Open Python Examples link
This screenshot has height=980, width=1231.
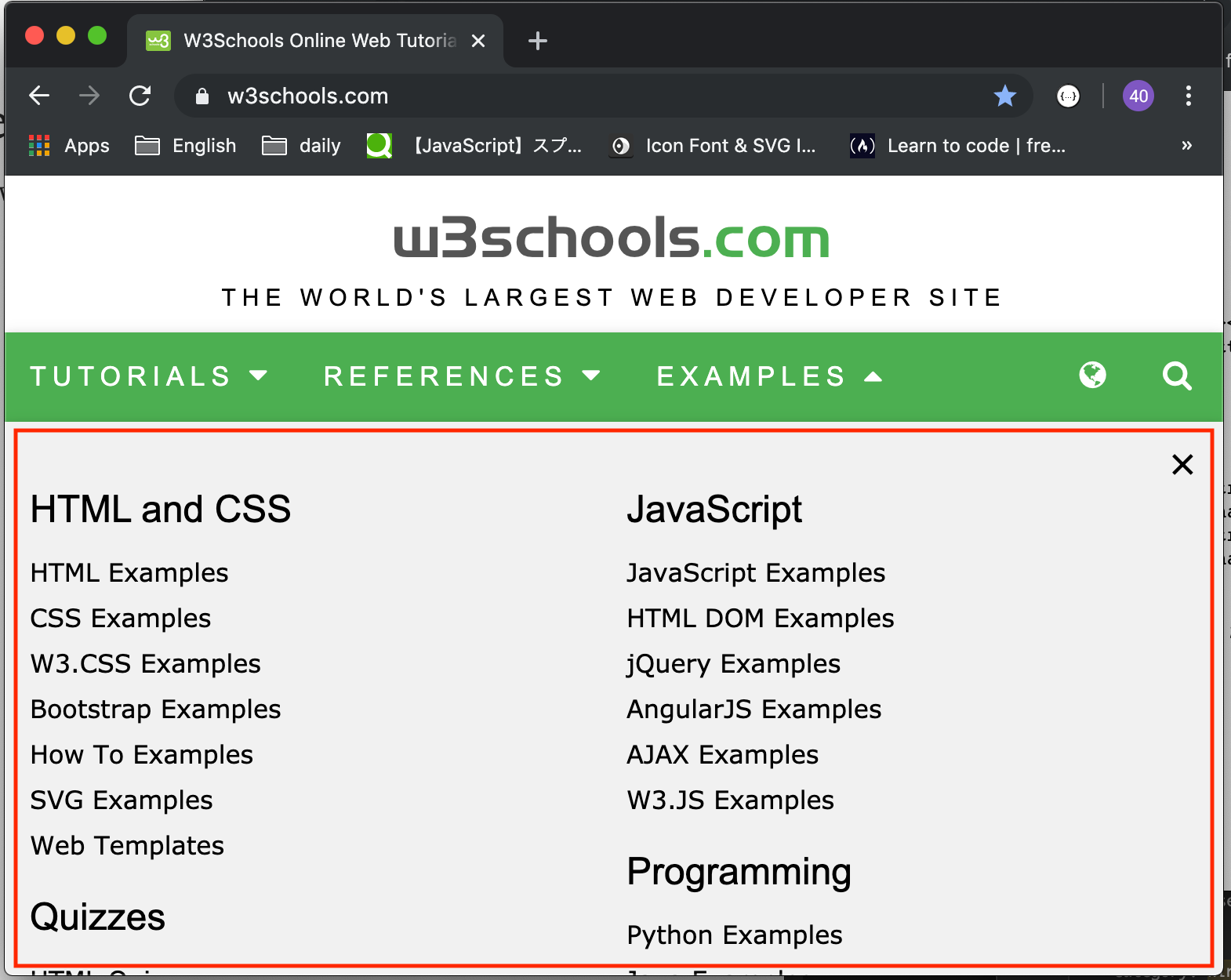735,935
